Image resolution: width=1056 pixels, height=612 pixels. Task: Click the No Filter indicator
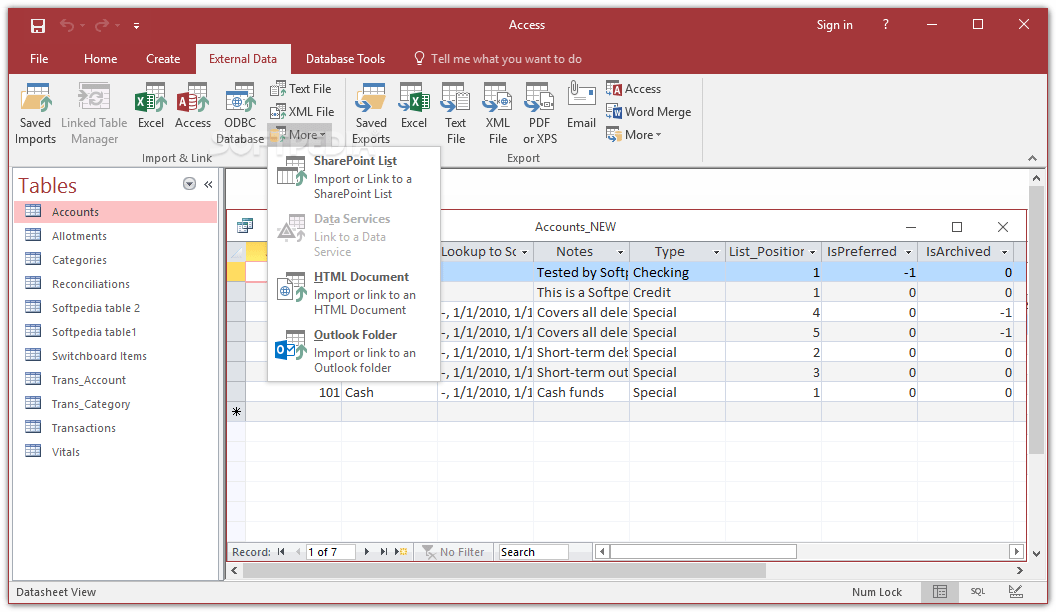453,552
